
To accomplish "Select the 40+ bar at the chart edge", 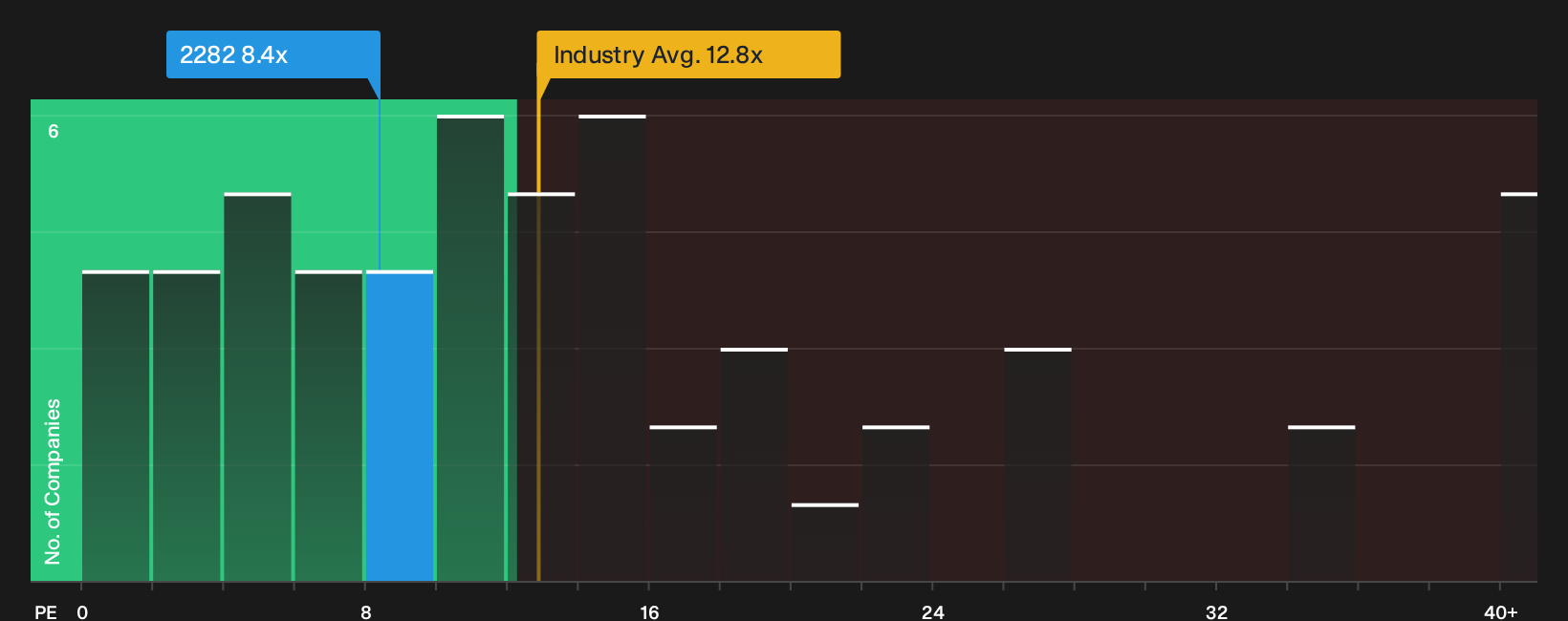I will coord(1519,387).
